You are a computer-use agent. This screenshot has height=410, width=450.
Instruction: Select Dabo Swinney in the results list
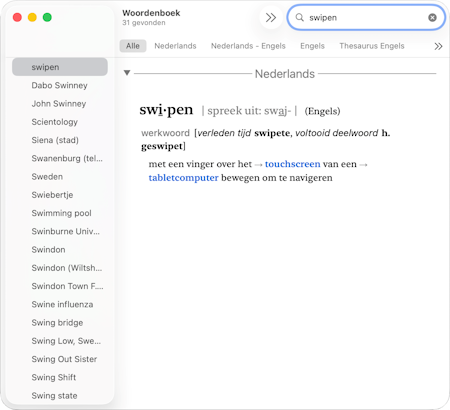[60, 85]
